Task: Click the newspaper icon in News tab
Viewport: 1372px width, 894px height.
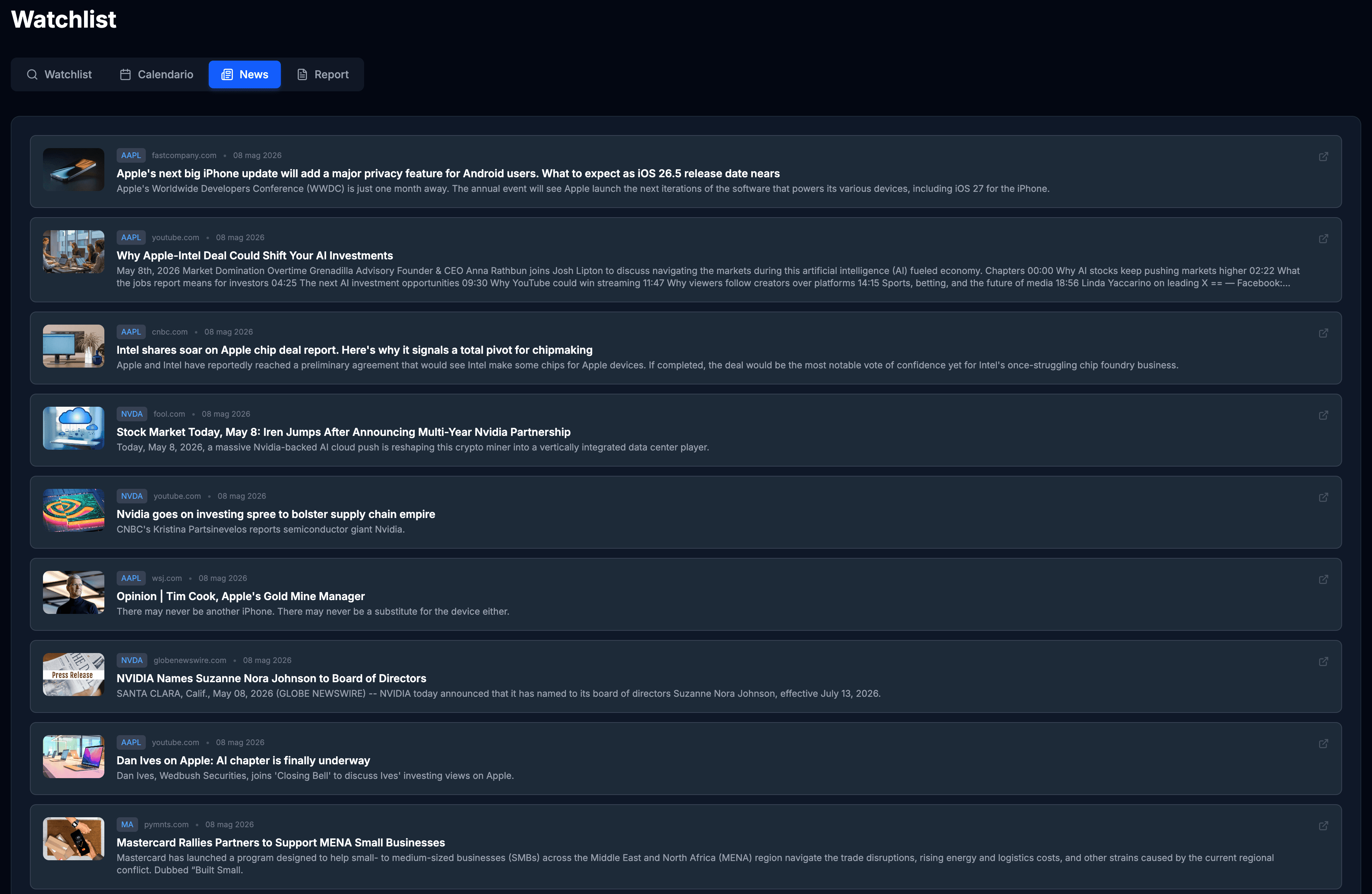Action: pos(227,74)
